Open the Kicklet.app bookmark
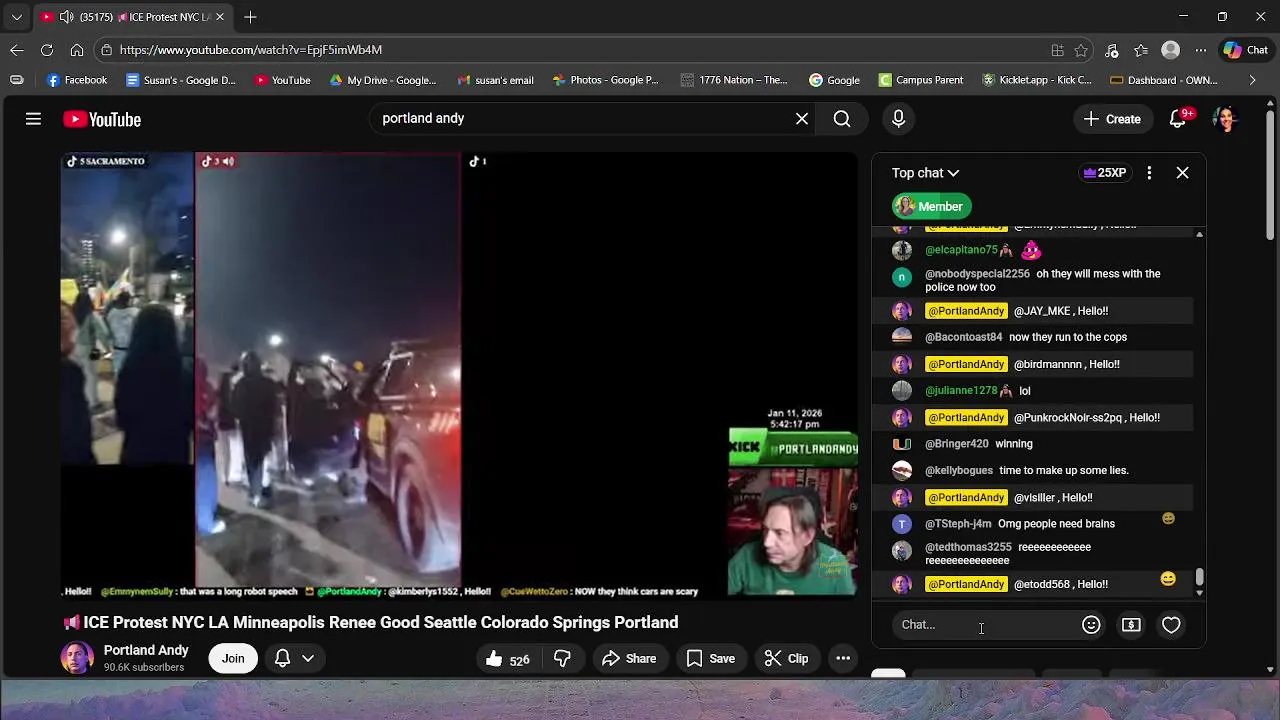Image resolution: width=1280 pixels, height=720 pixels. tap(1037, 80)
